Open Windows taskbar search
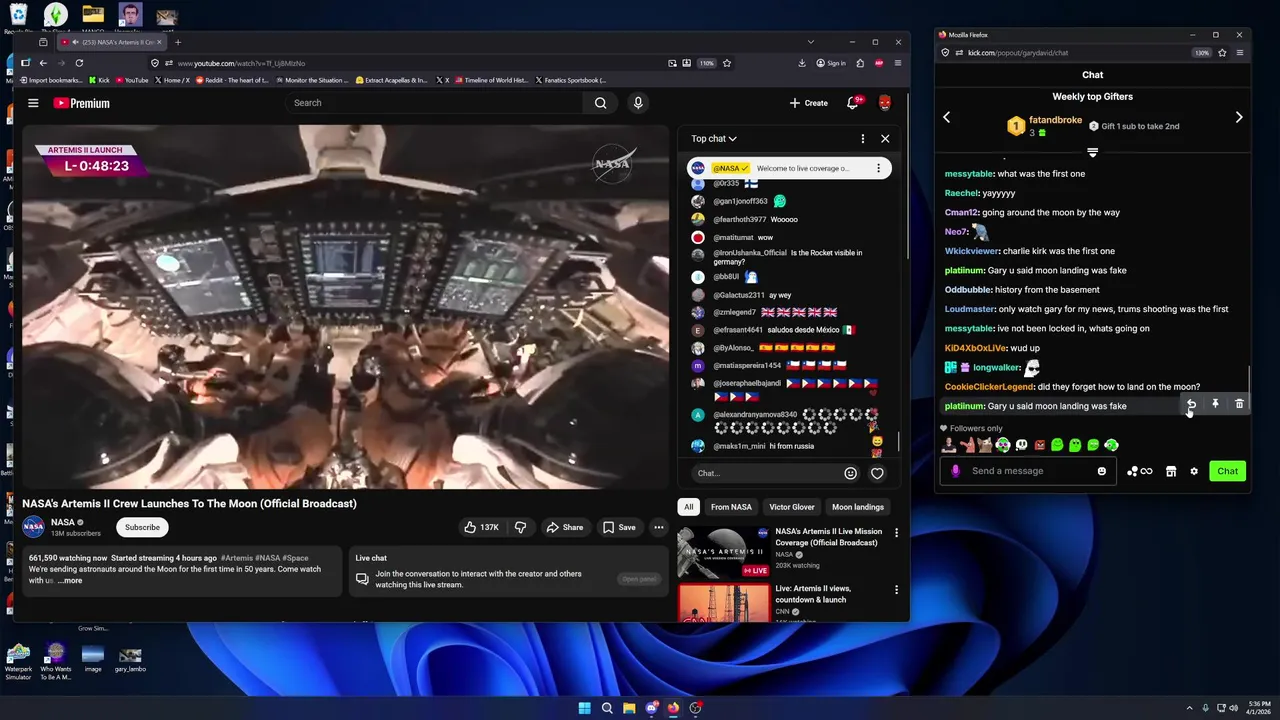The height and width of the screenshot is (720, 1280). [x=607, y=708]
